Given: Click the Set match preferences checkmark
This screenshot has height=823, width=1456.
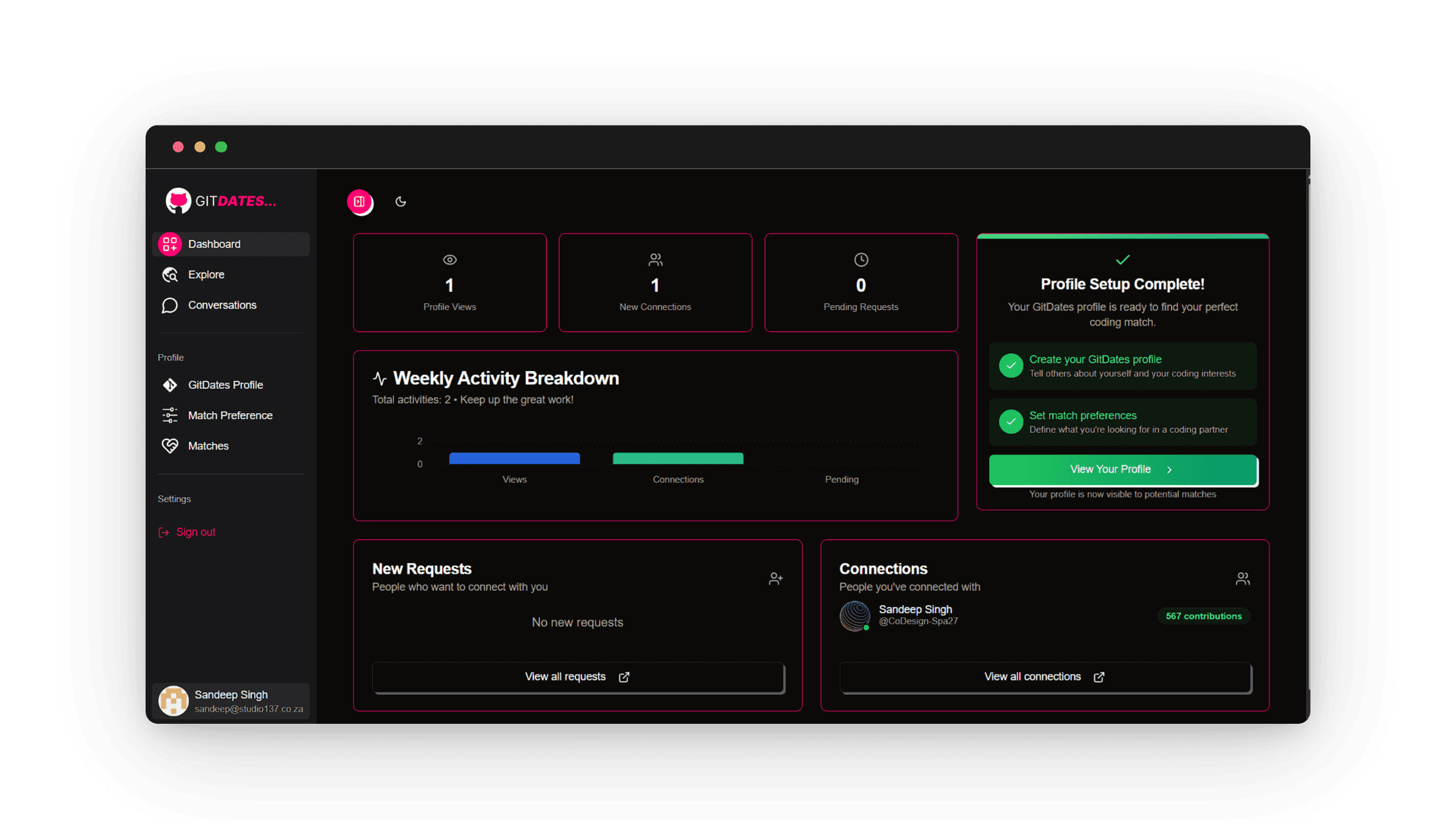Looking at the screenshot, I should pos(1010,421).
